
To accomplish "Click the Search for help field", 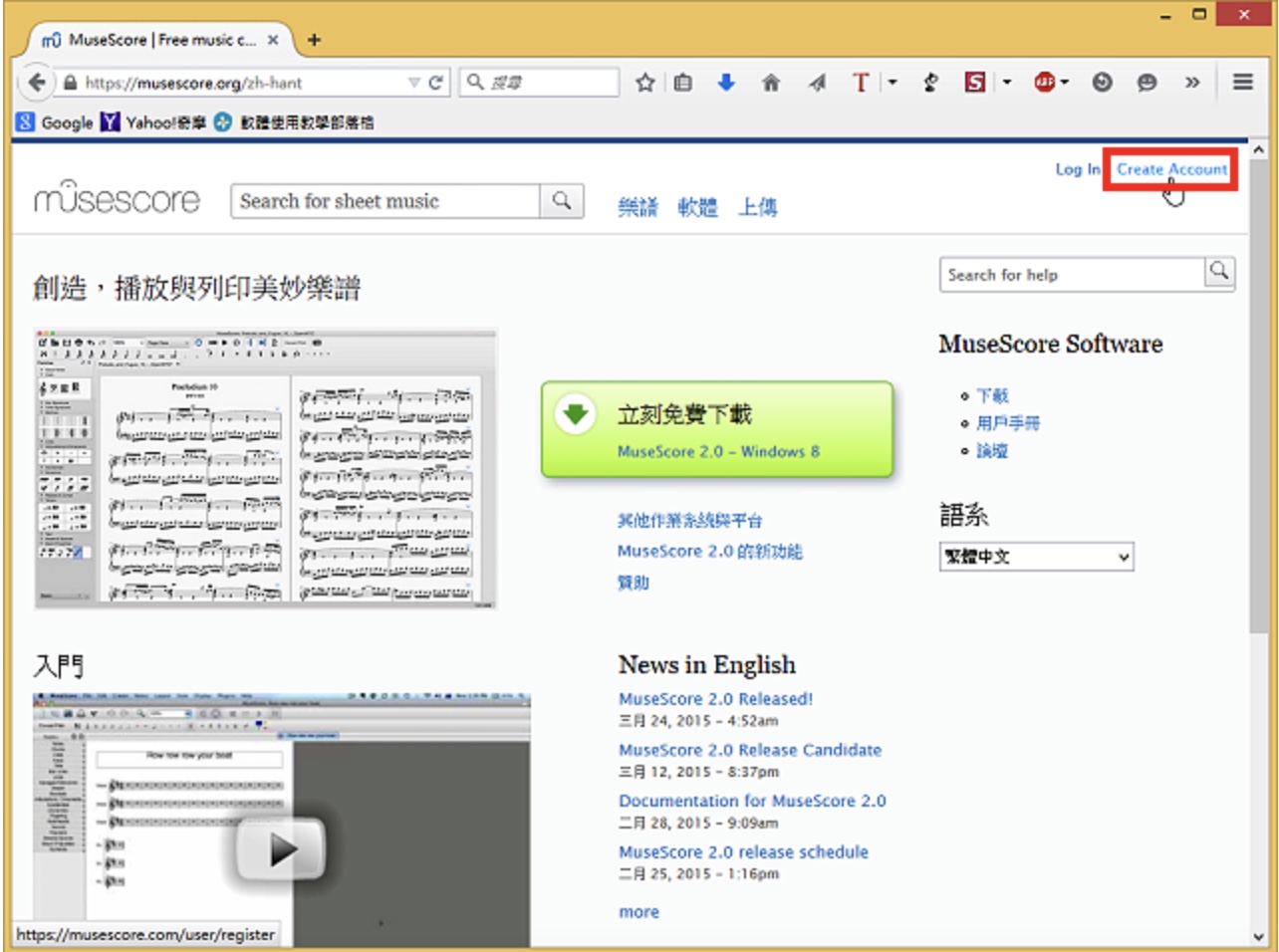I will point(1072,275).
